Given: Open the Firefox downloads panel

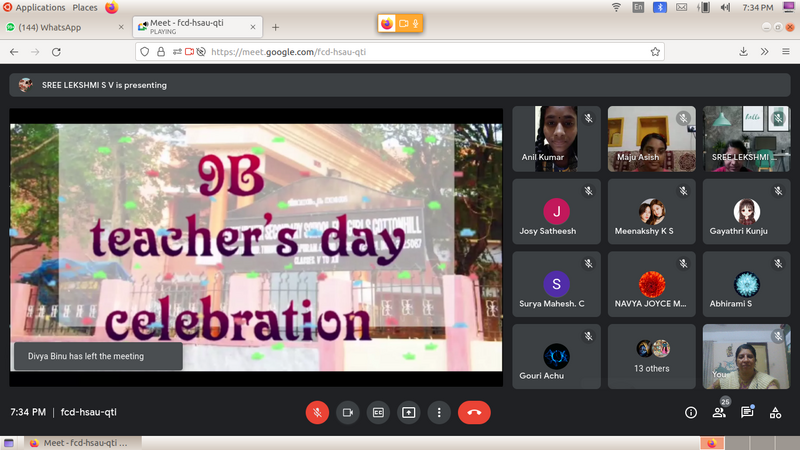Looking at the screenshot, I should tap(743, 51).
